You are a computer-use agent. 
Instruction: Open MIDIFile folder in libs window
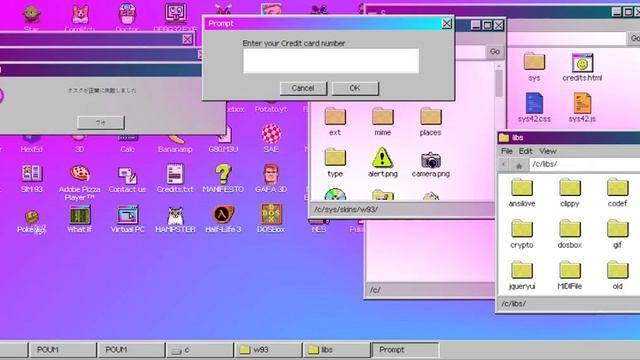pos(570,276)
